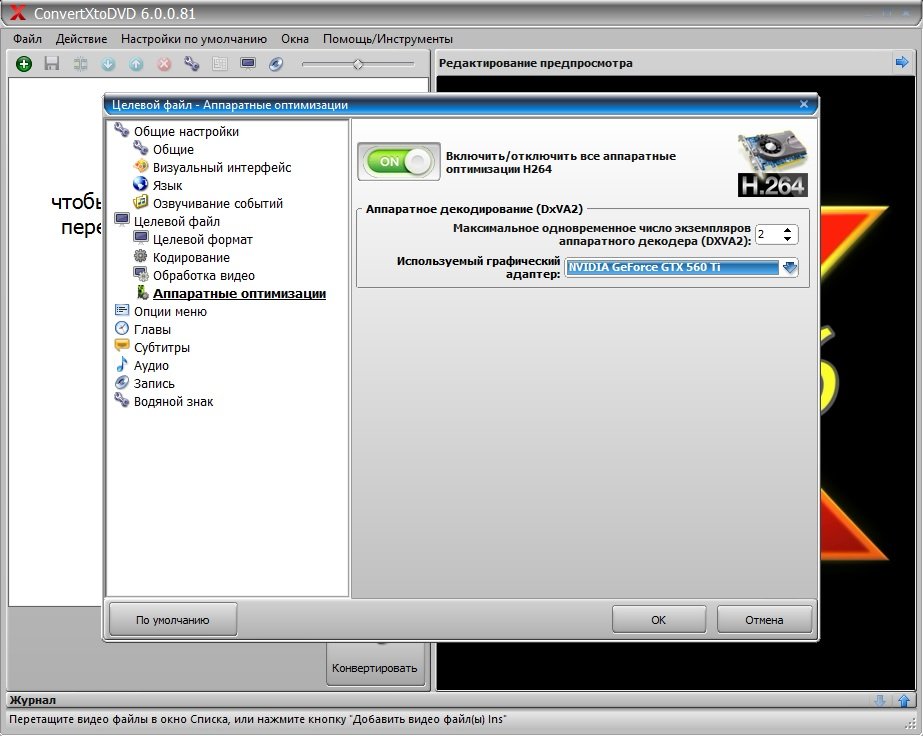Select the Общие sub-item
The image size is (923, 736).
[x=173, y=150]
